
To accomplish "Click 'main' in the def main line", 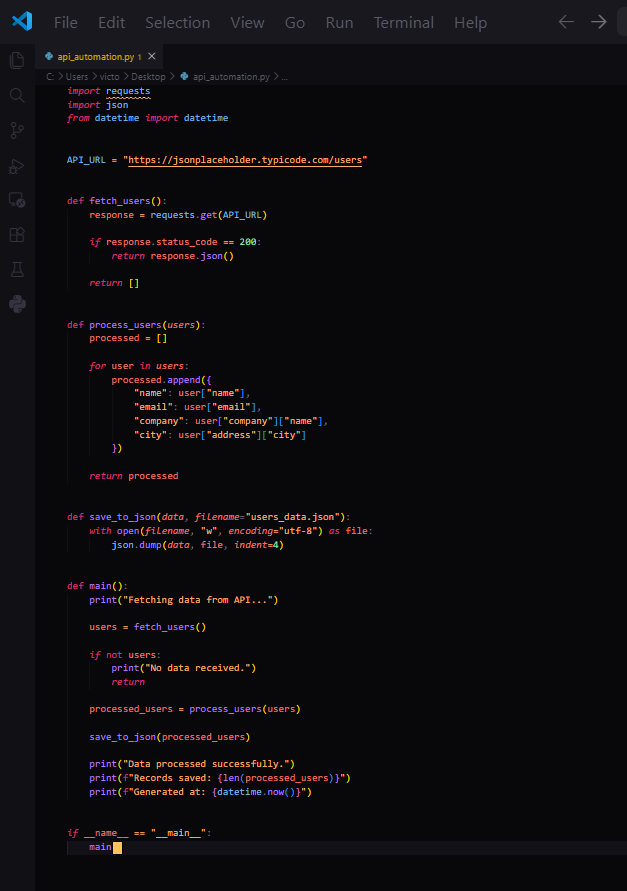I will click(x=100, y=586).
